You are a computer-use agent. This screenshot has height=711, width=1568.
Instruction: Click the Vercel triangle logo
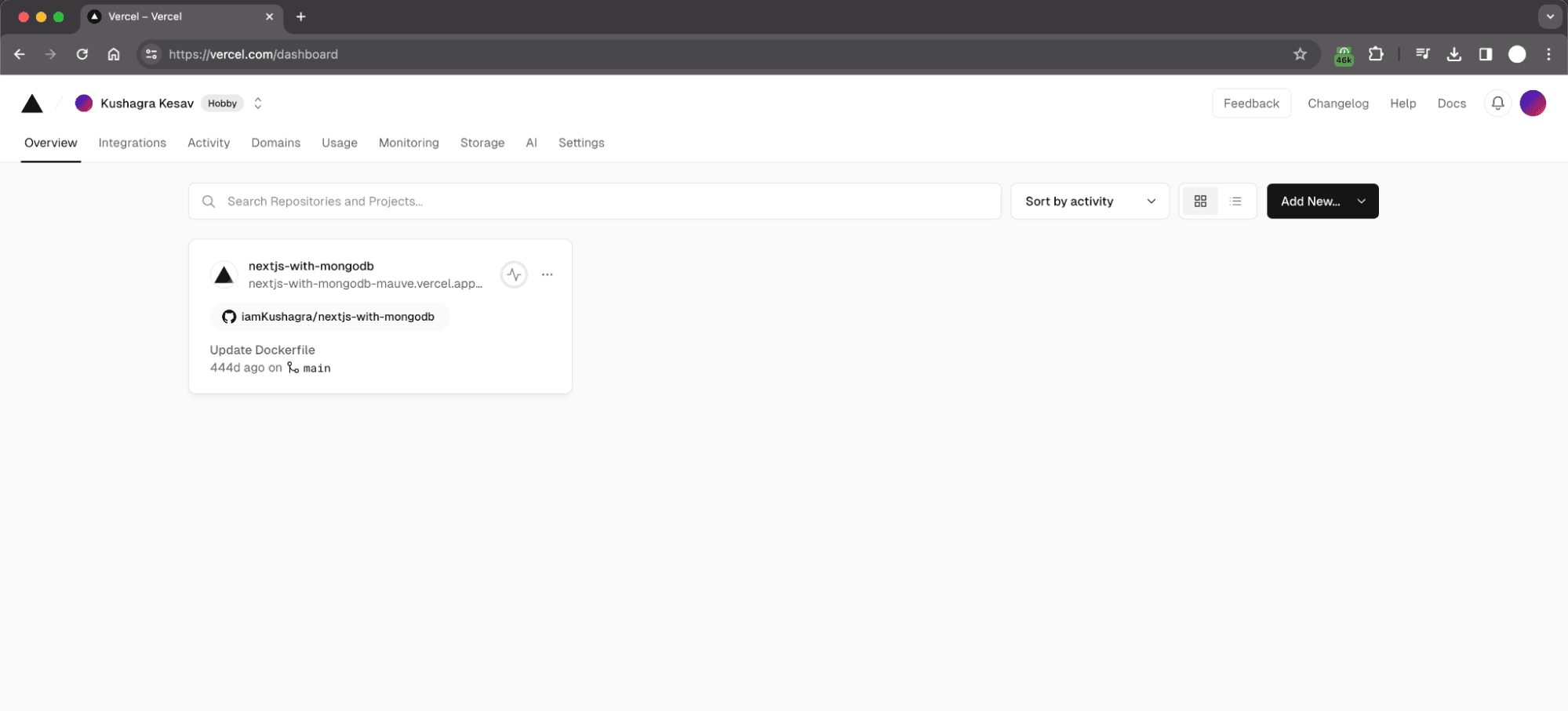click(x=32, y=103)
